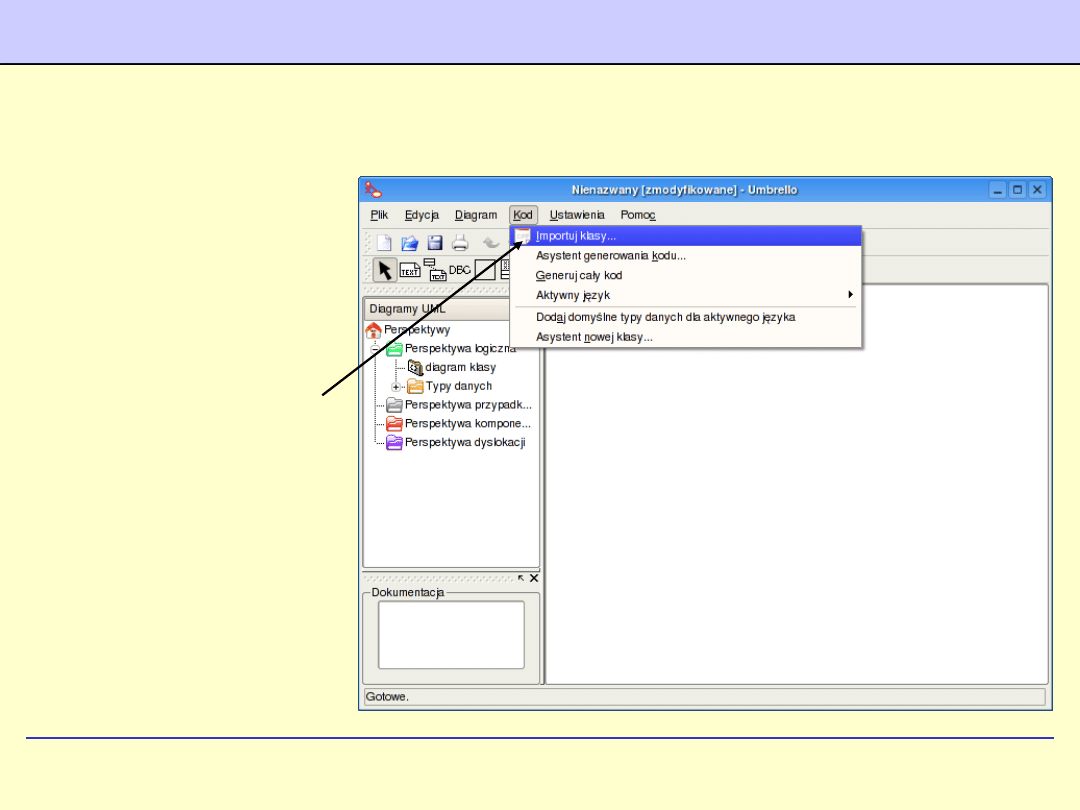Viewport: 1080px width, 810px height.
Task: Click the Save floppy disk icon
Action: tap(435, 242)
